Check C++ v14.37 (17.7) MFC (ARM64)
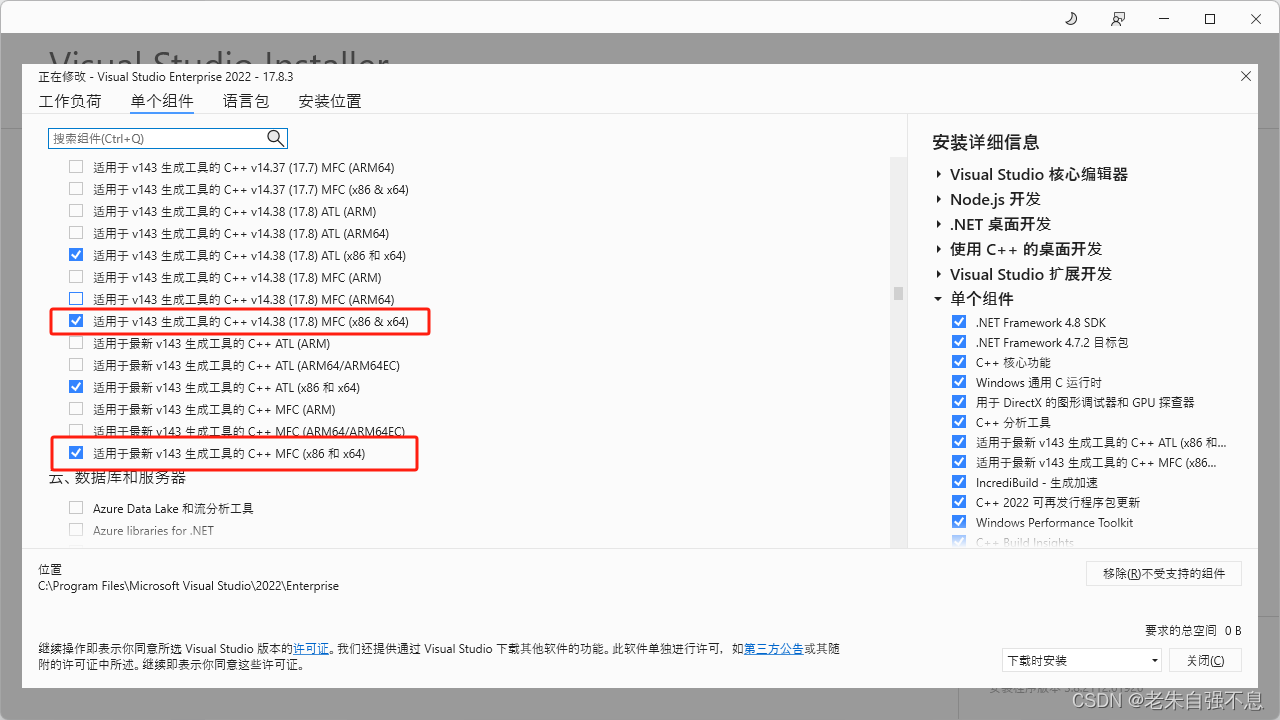The width and height of the screenshot is (1280, 720). (x=76, y=167)
